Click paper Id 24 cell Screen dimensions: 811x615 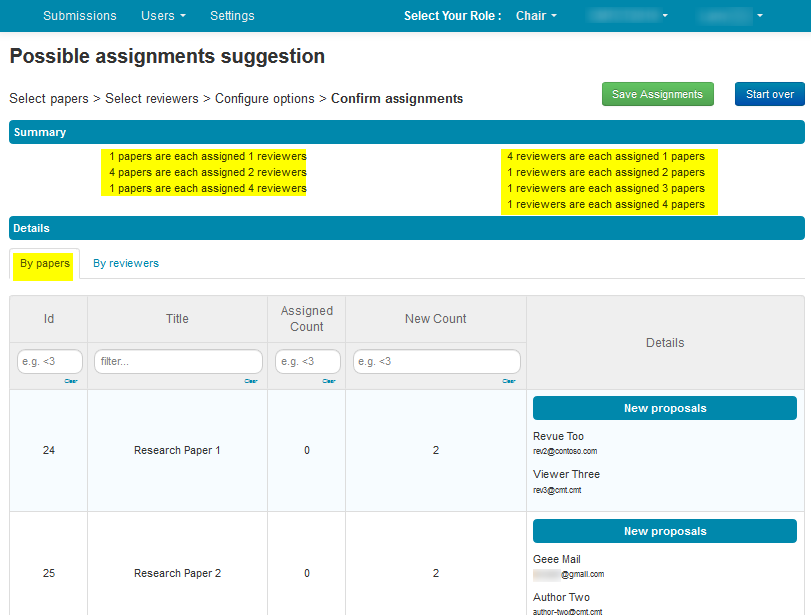click(49, 451)
